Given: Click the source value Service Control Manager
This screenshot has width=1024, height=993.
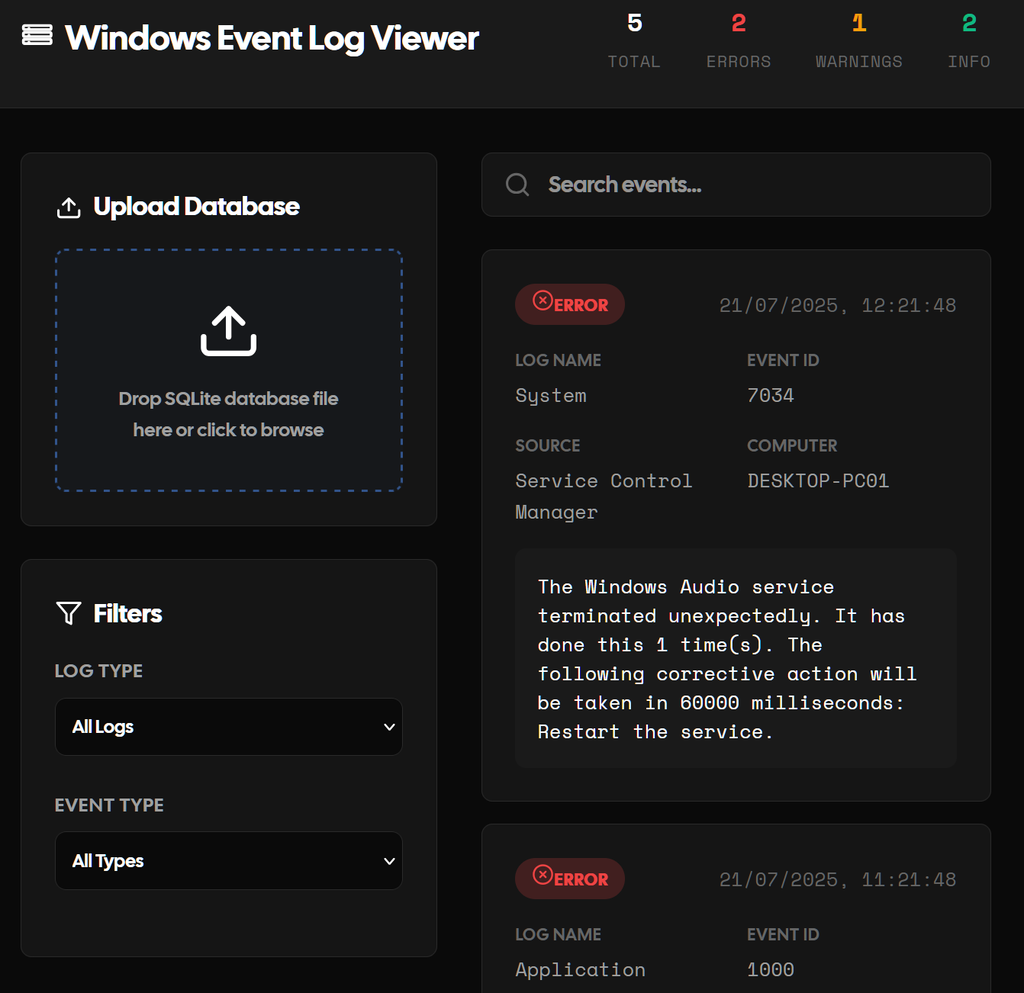Looking at the screenshot, I should (603, 497).
